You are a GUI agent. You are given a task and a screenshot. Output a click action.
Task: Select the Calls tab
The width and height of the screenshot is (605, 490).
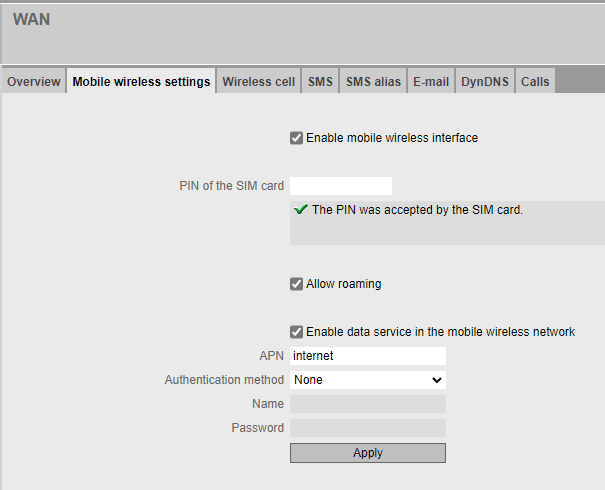535,82
